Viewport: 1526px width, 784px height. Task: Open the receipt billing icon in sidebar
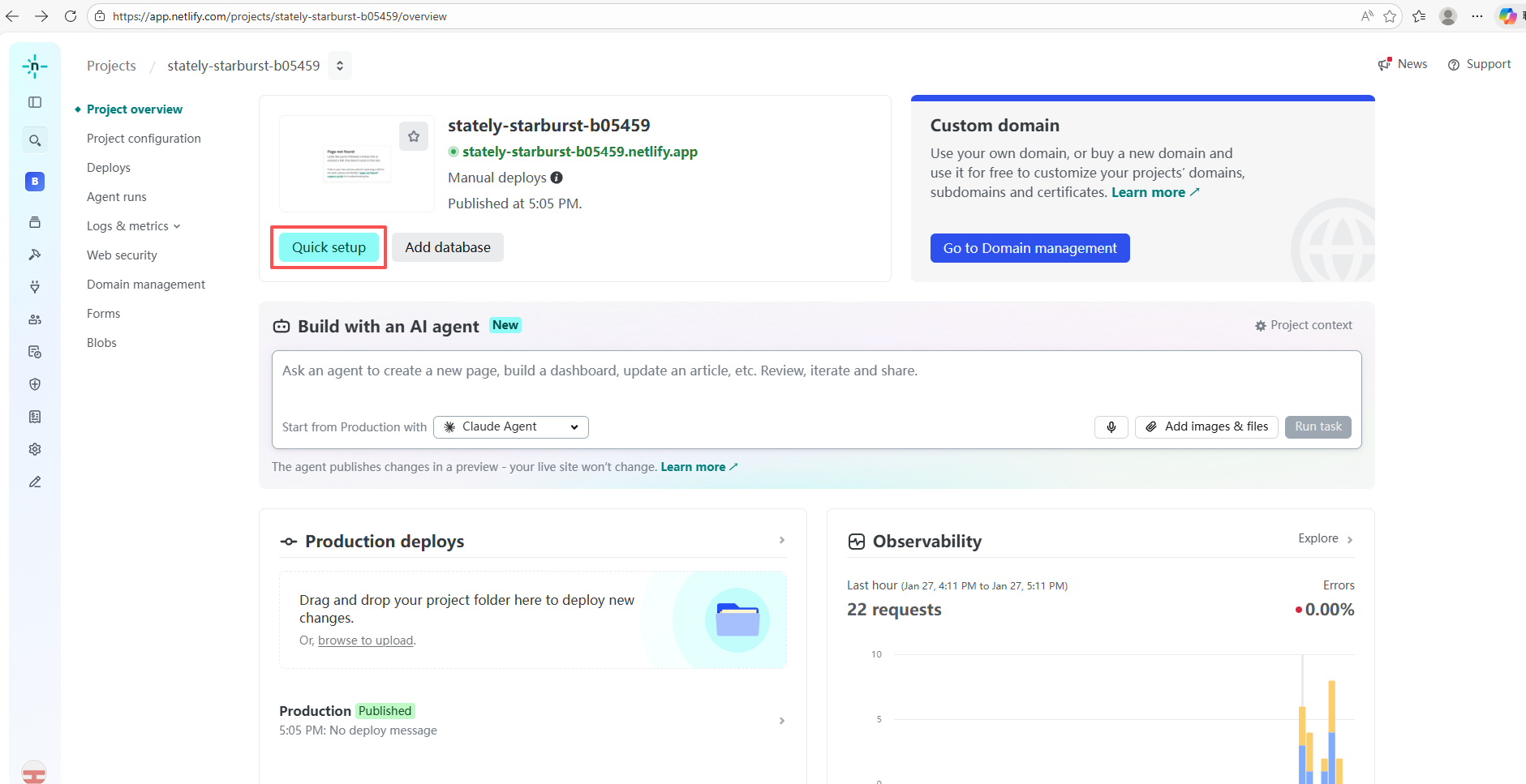(x=35, y=417)
